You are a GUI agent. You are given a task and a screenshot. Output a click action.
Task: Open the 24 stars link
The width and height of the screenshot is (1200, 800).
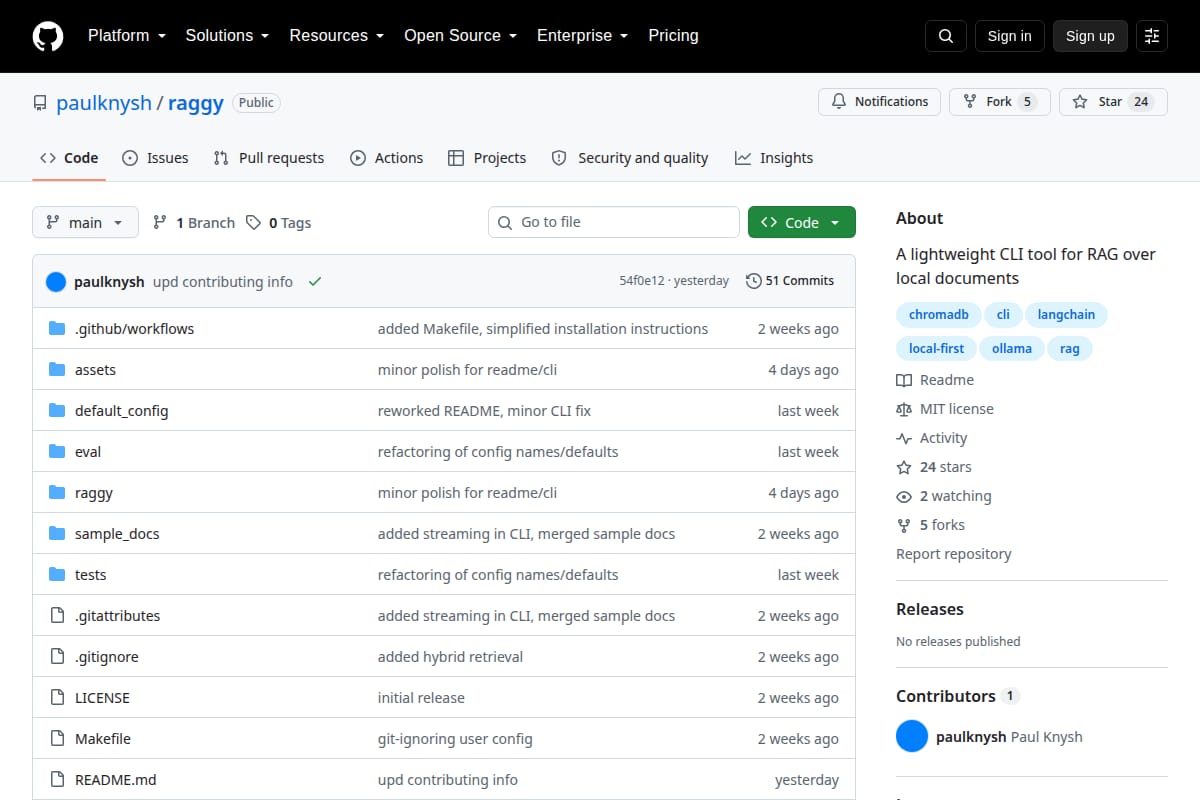(934, 467)
